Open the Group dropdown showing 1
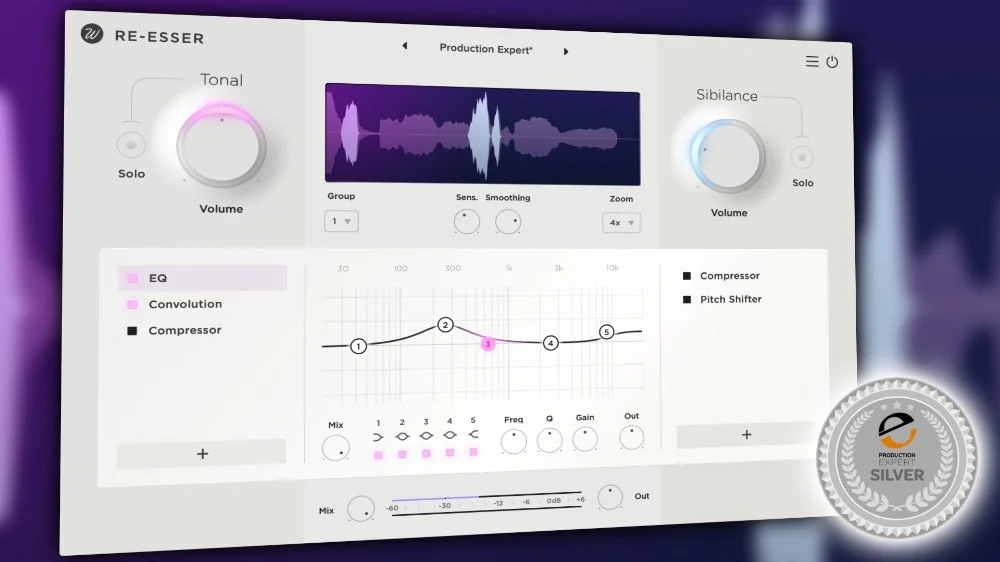 [341, 221]
